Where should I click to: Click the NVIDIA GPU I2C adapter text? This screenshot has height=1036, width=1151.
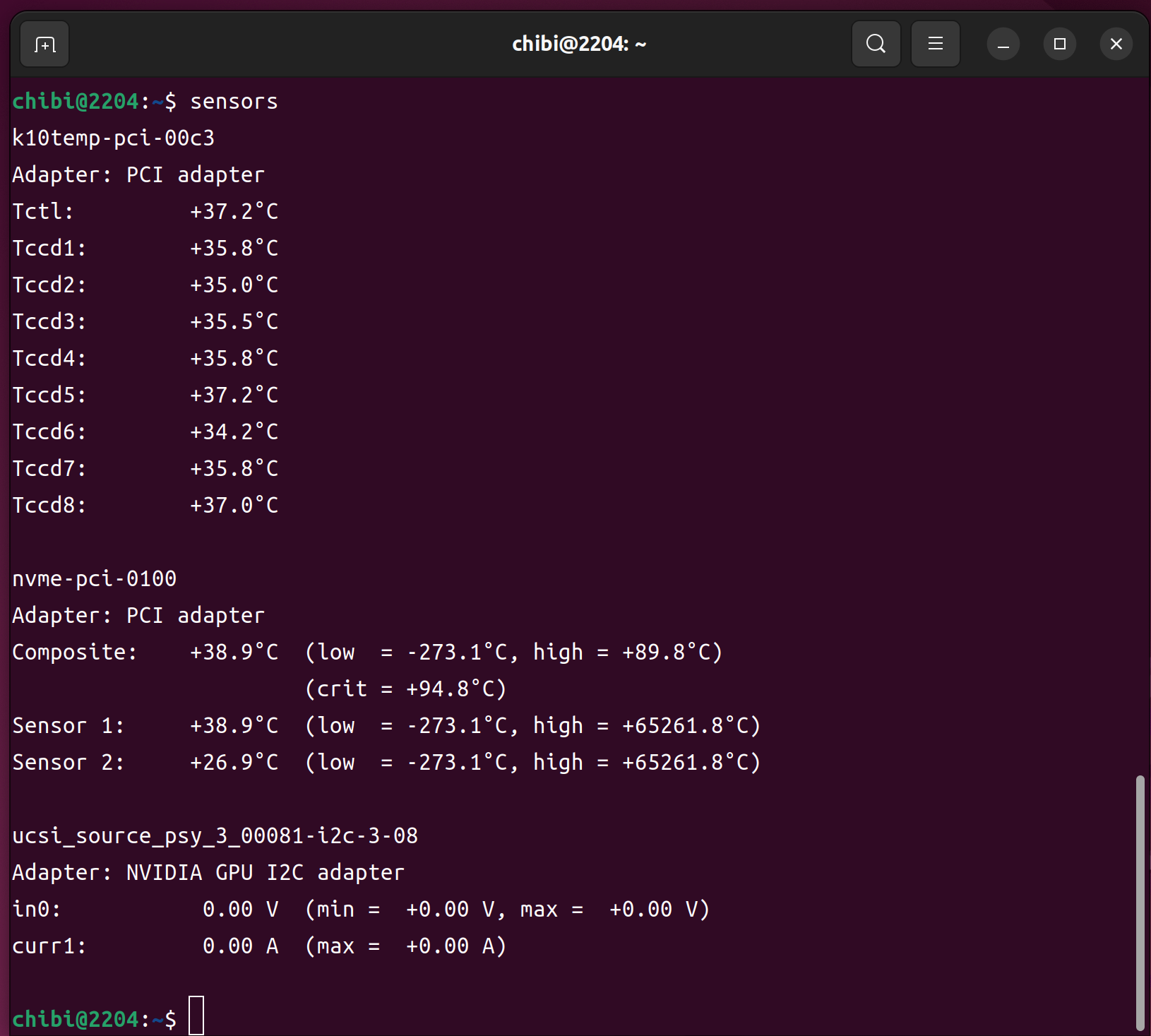[265, 873]
